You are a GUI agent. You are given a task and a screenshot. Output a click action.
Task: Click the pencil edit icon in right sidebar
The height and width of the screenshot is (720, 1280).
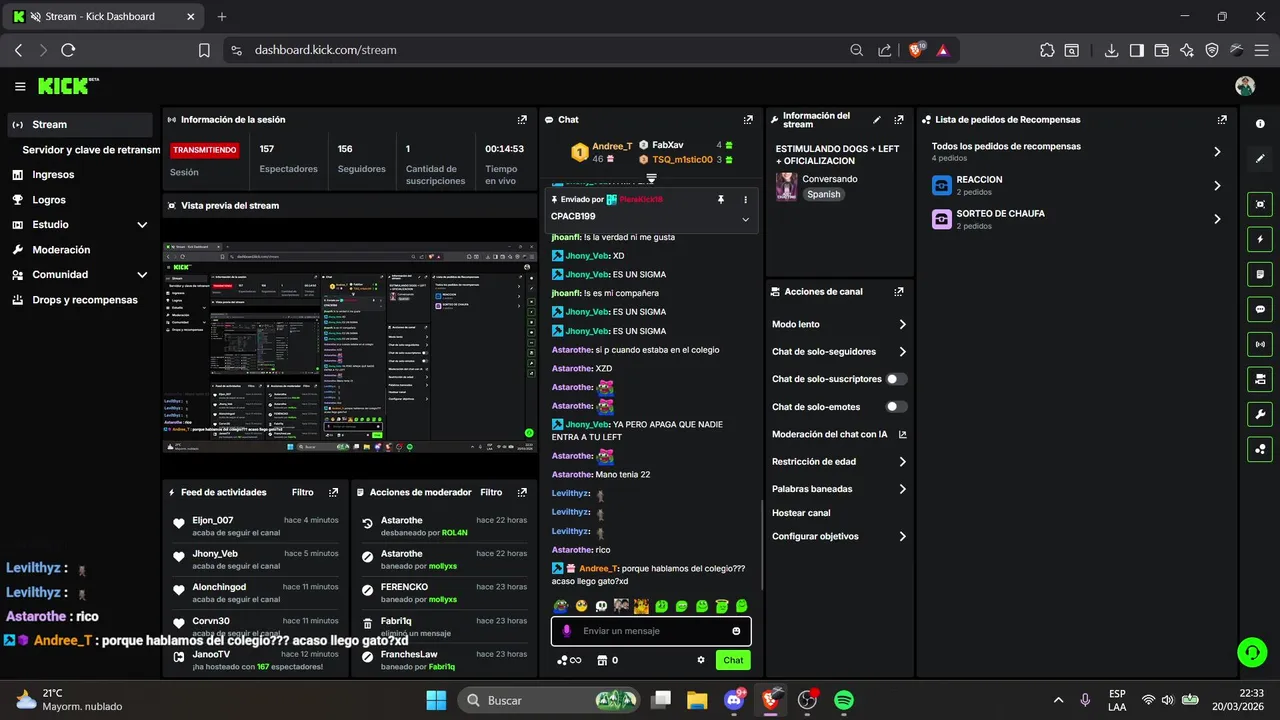(x=1260, y=158)
